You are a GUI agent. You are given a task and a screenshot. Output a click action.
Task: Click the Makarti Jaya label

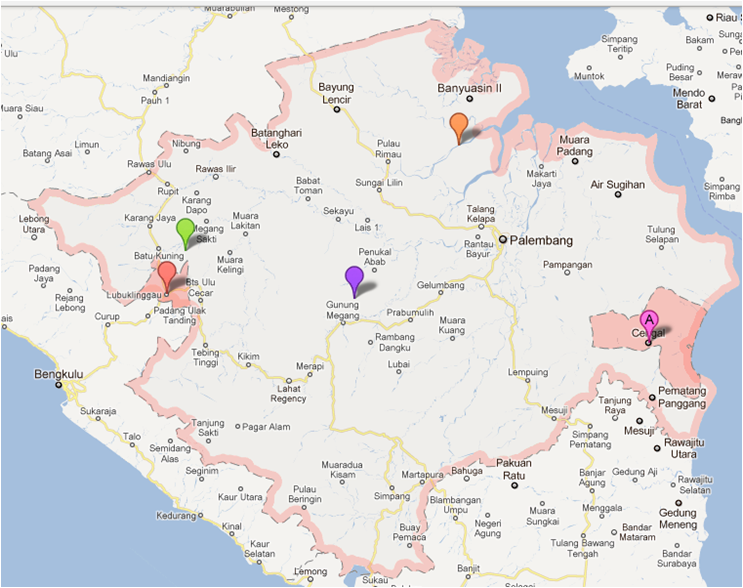[x=542, y=179]
